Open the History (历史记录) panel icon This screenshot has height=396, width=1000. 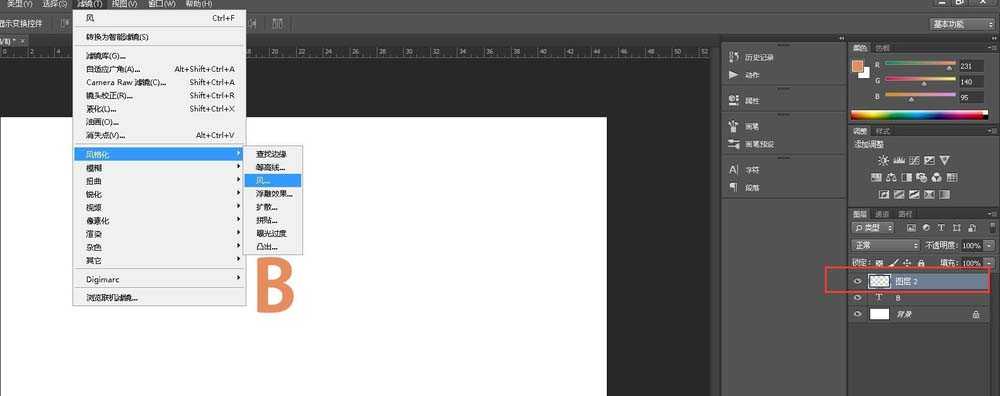point(733,57)
